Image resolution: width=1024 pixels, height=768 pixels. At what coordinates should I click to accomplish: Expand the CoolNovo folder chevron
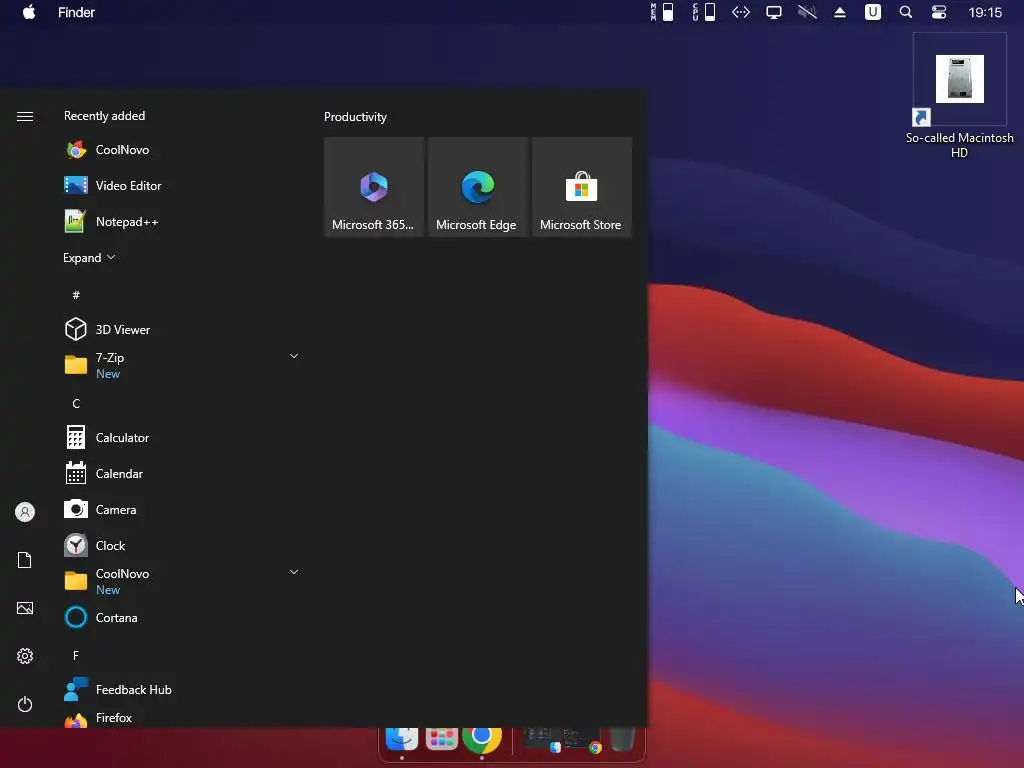294,573
